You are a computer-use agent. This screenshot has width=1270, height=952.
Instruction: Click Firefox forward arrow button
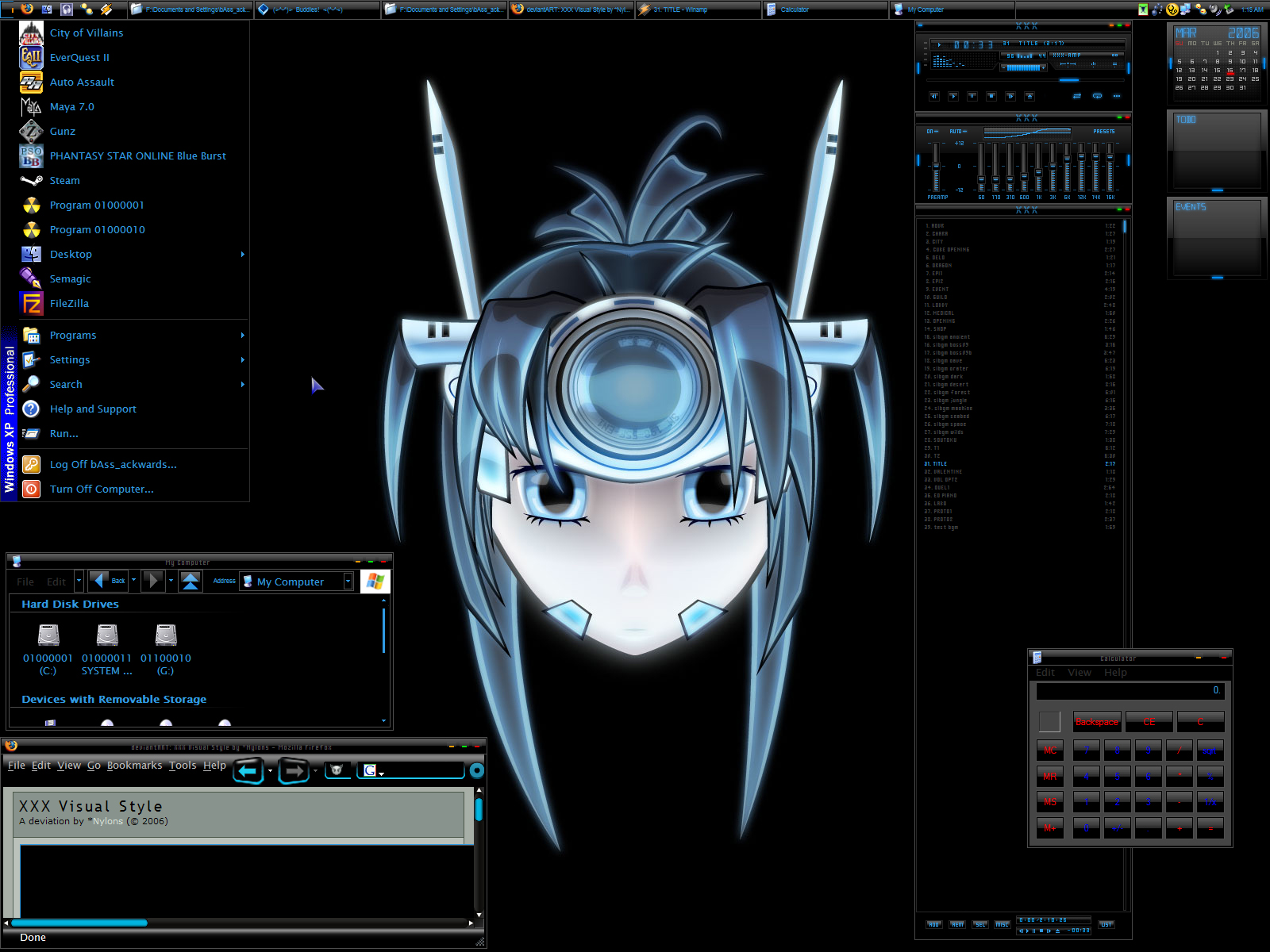[294, 770]
